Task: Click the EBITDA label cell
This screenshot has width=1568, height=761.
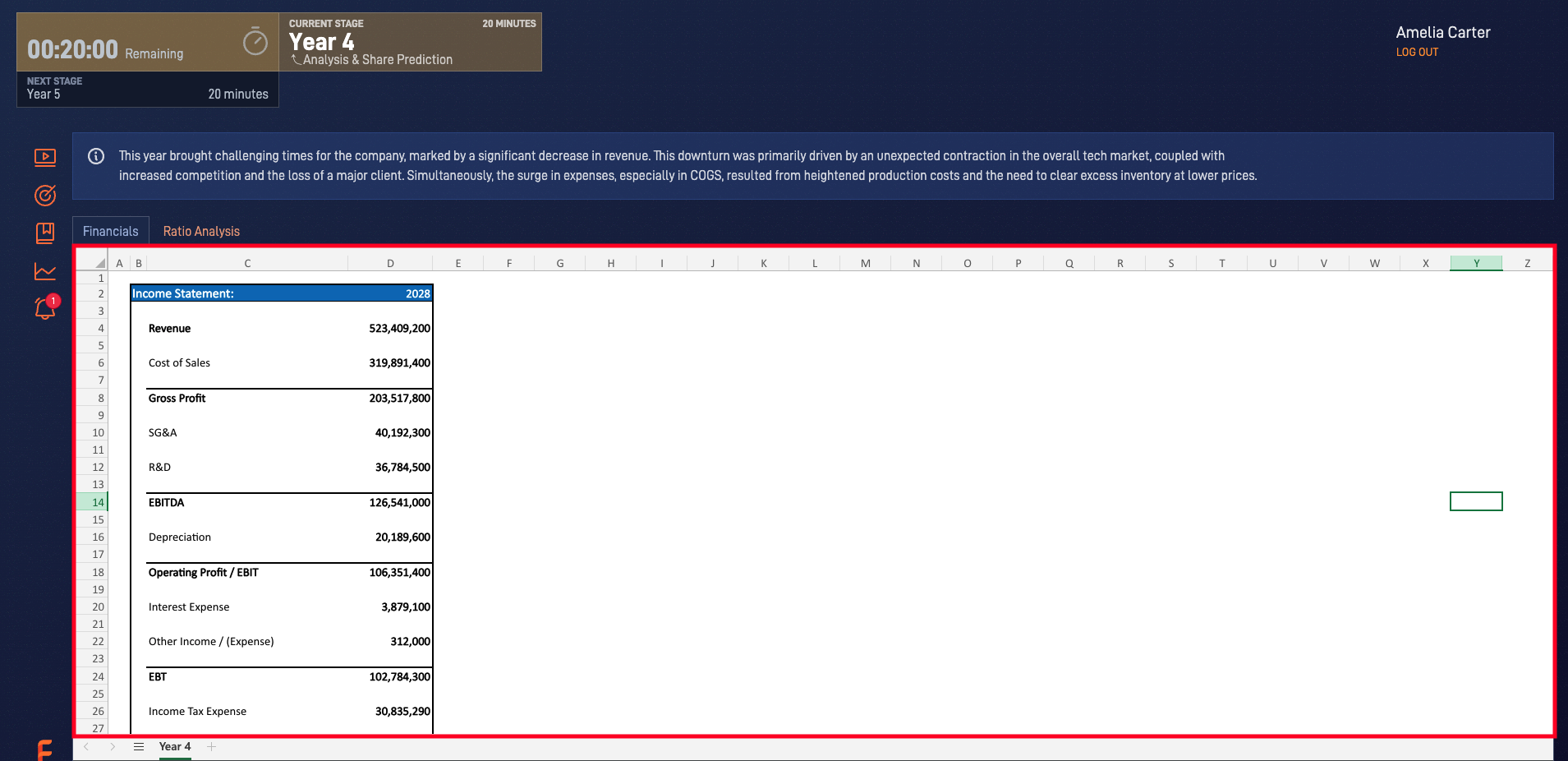Action: pos(166,503)
